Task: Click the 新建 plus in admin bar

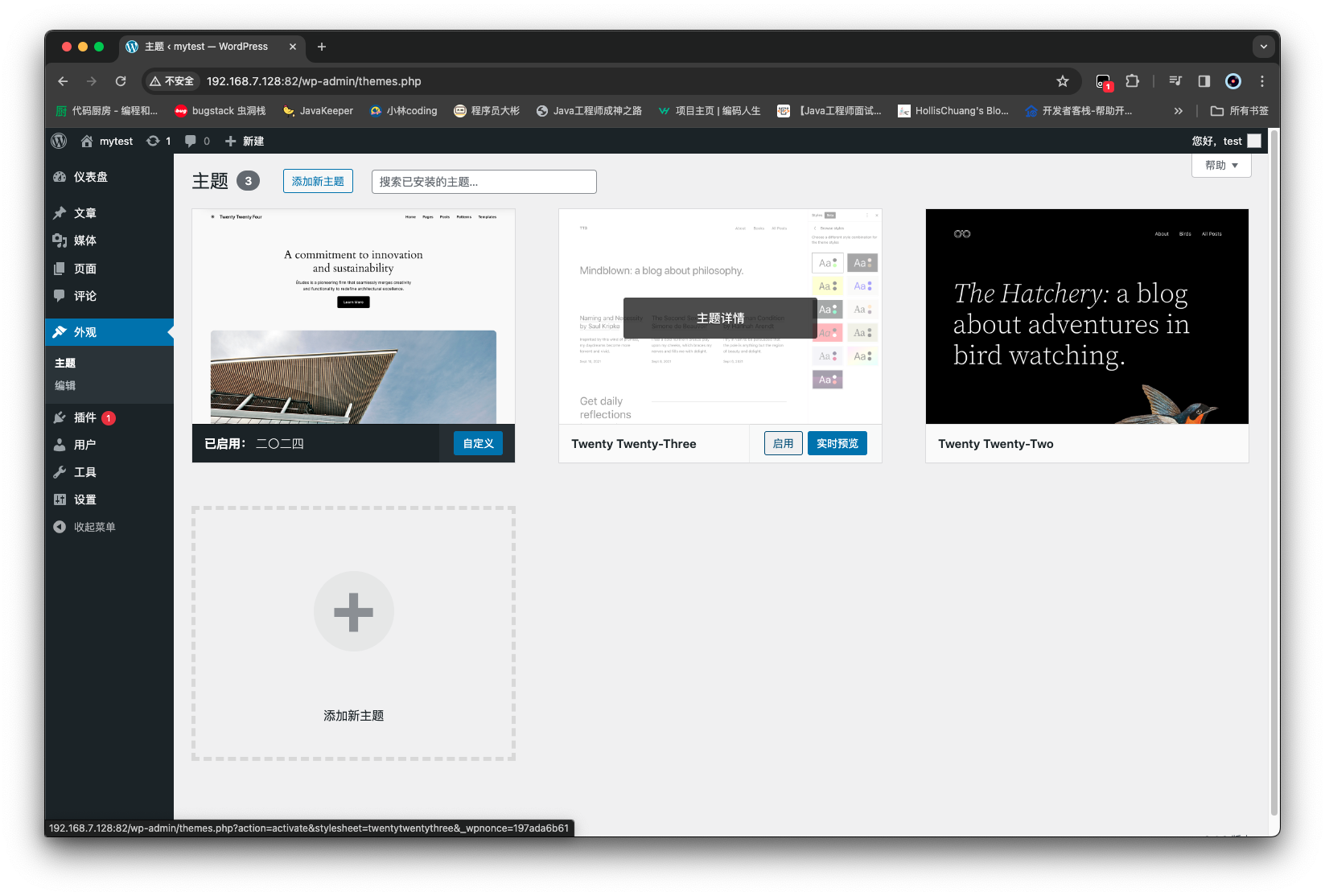Action: 245,141
